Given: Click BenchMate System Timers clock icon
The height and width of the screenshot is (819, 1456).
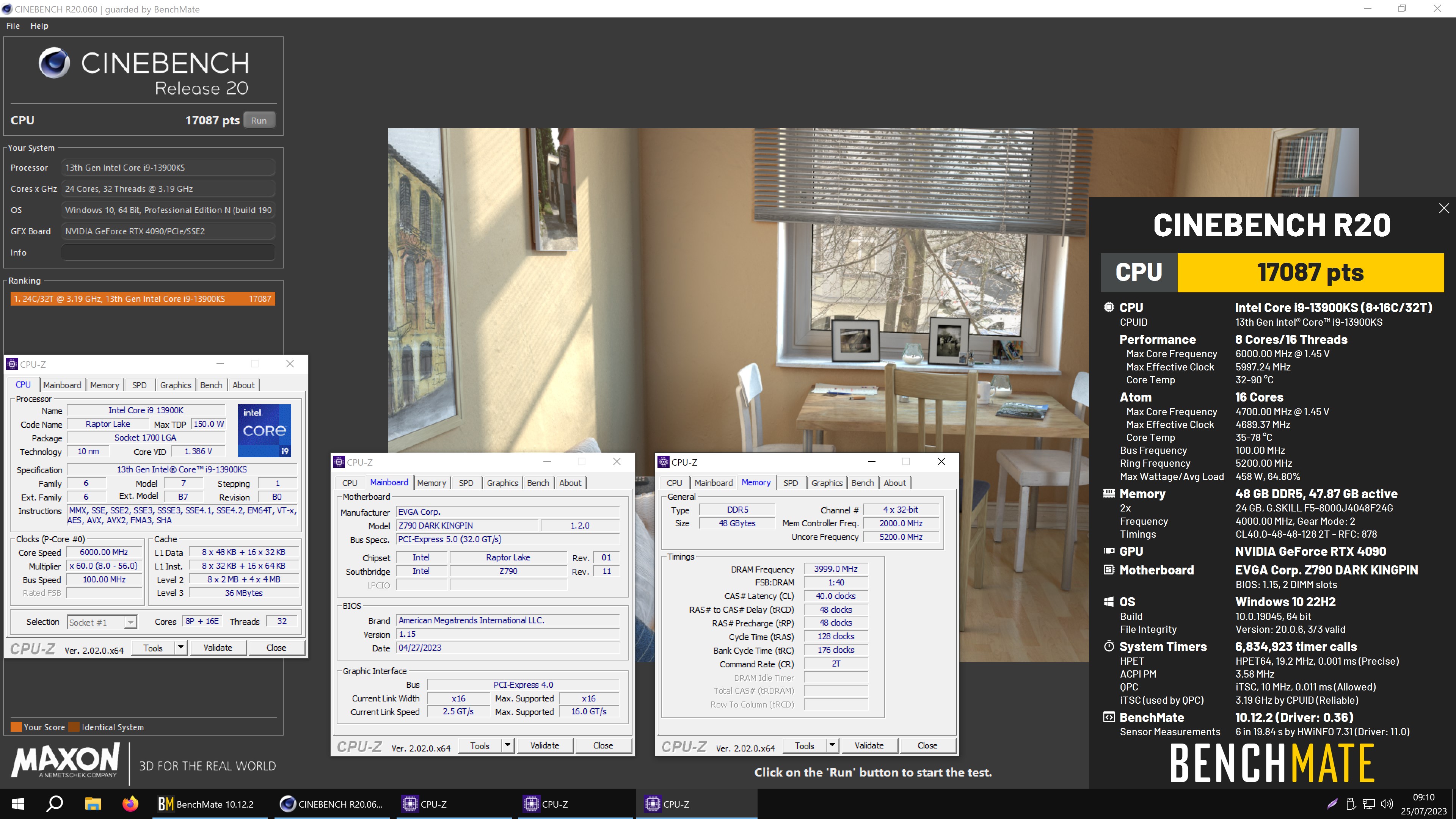Looking at the screenshot, I should tap(1109, 646).
